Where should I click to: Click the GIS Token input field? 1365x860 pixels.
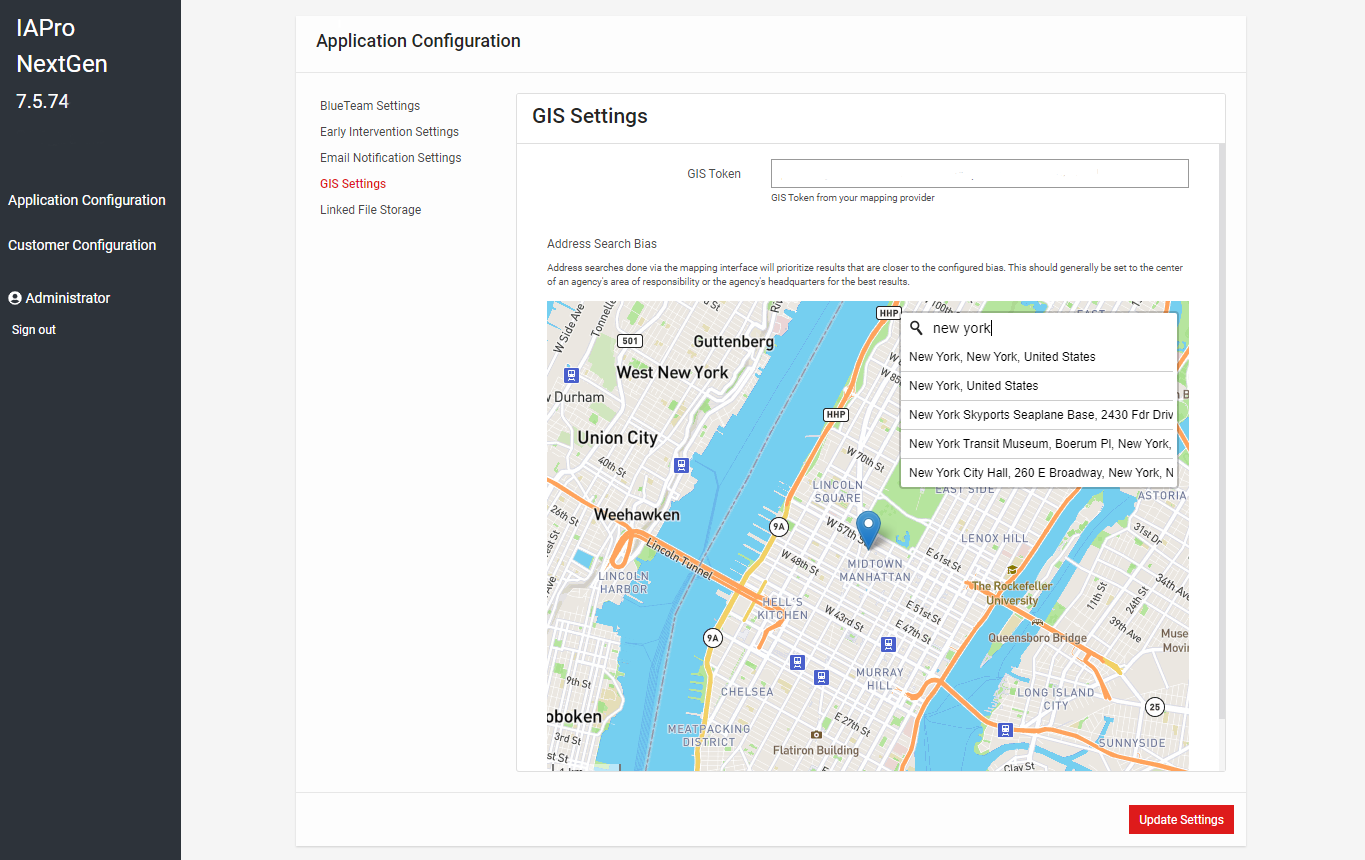pos(979,173)
